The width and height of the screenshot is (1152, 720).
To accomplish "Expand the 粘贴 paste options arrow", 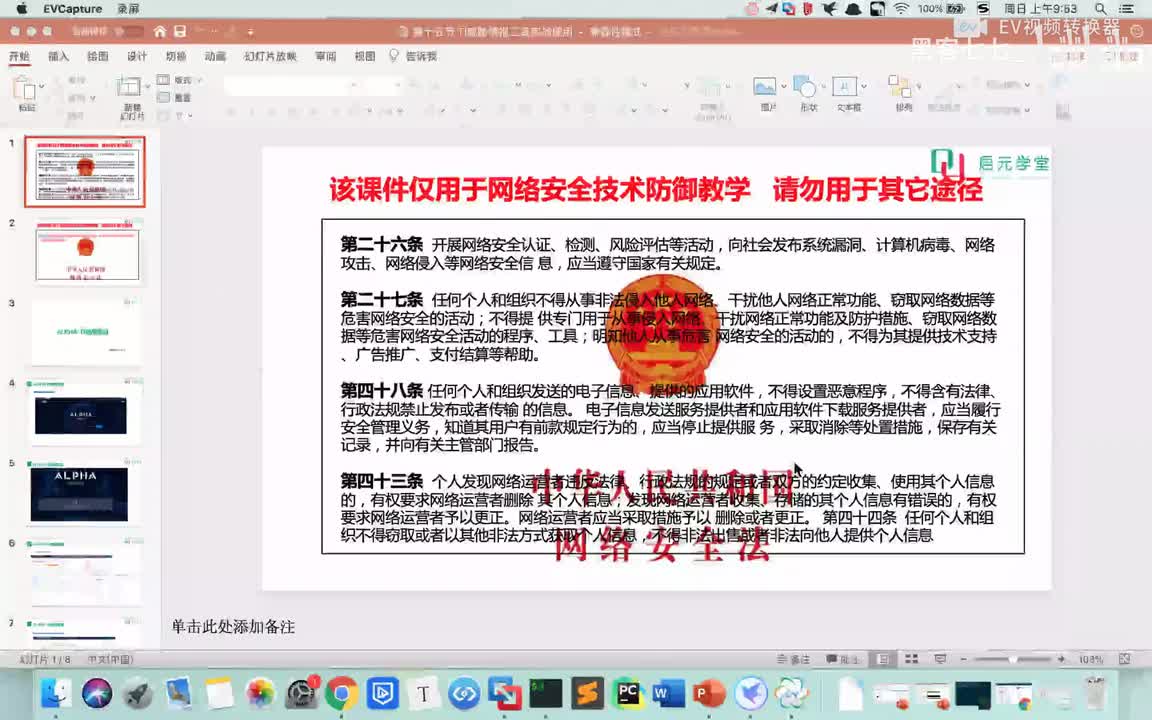I will [x=41, y=87].
